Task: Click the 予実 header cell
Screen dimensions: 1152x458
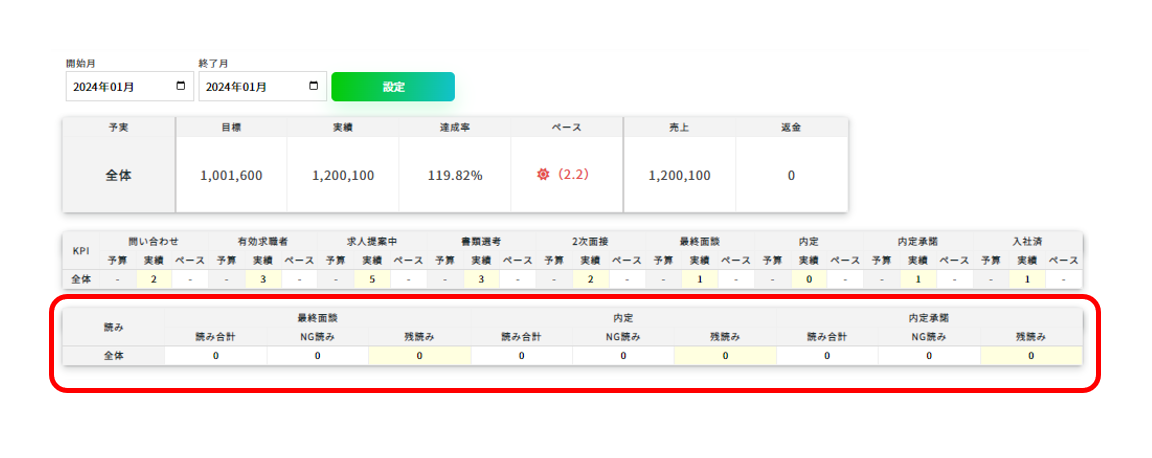Action: coord(118,127)
